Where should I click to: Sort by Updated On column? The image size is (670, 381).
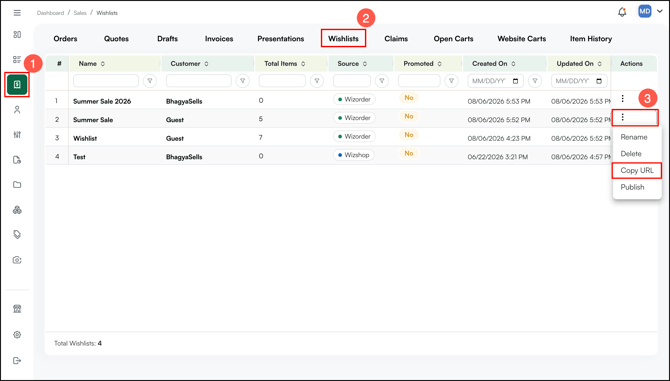(599, 64)
